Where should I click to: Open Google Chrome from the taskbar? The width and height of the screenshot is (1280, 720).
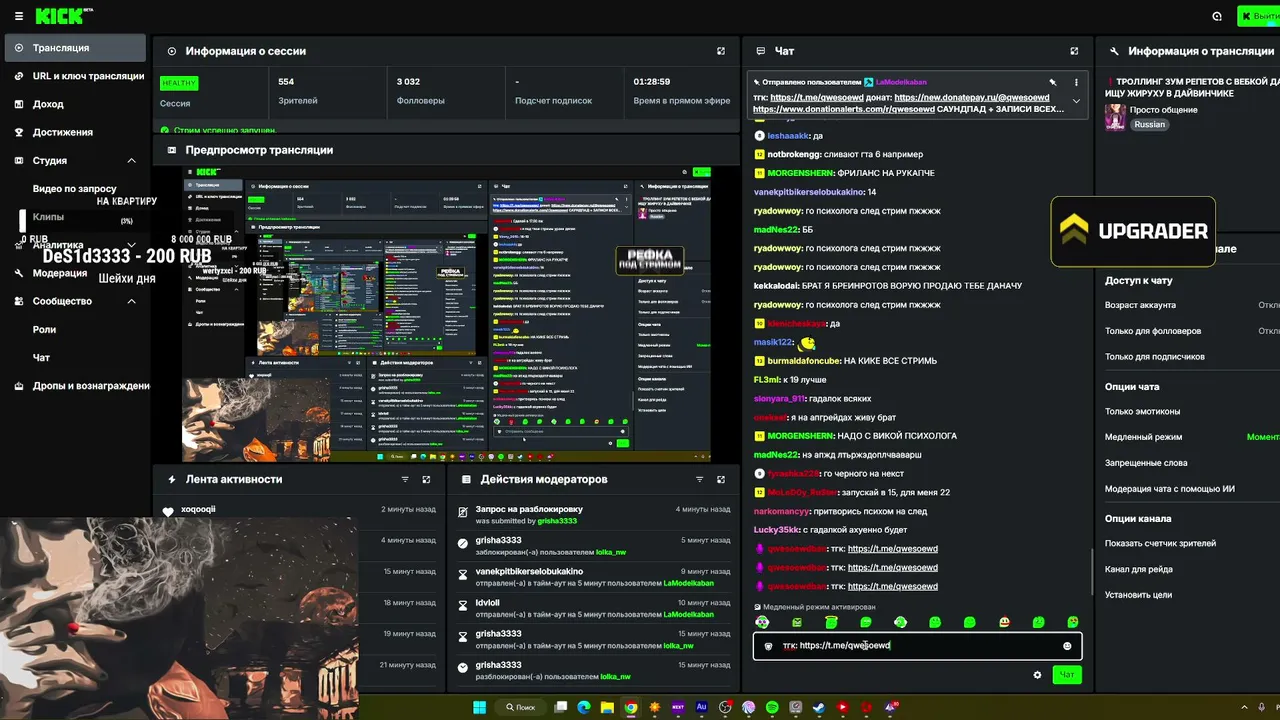tap(631, 707)
